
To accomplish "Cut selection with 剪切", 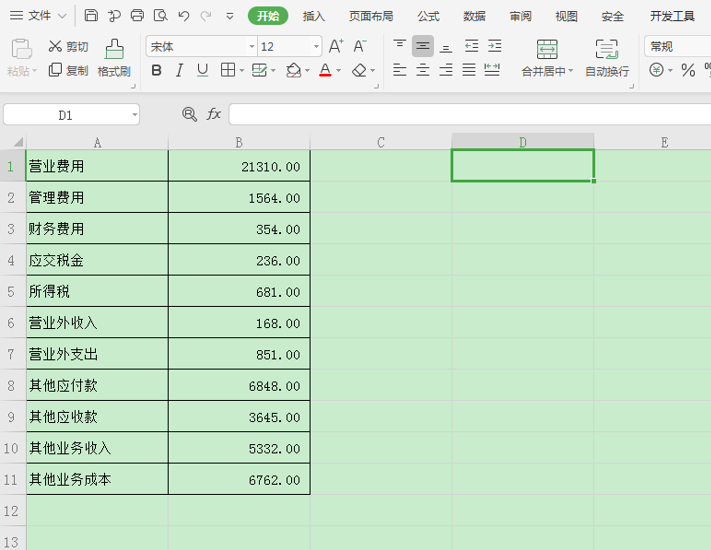I will tap(68, 46).
